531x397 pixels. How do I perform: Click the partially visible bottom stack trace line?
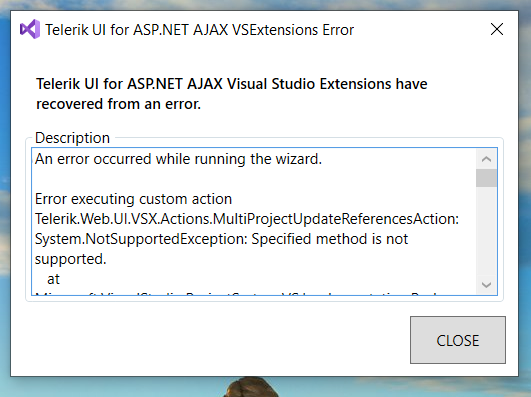click(x=237, y=293)
